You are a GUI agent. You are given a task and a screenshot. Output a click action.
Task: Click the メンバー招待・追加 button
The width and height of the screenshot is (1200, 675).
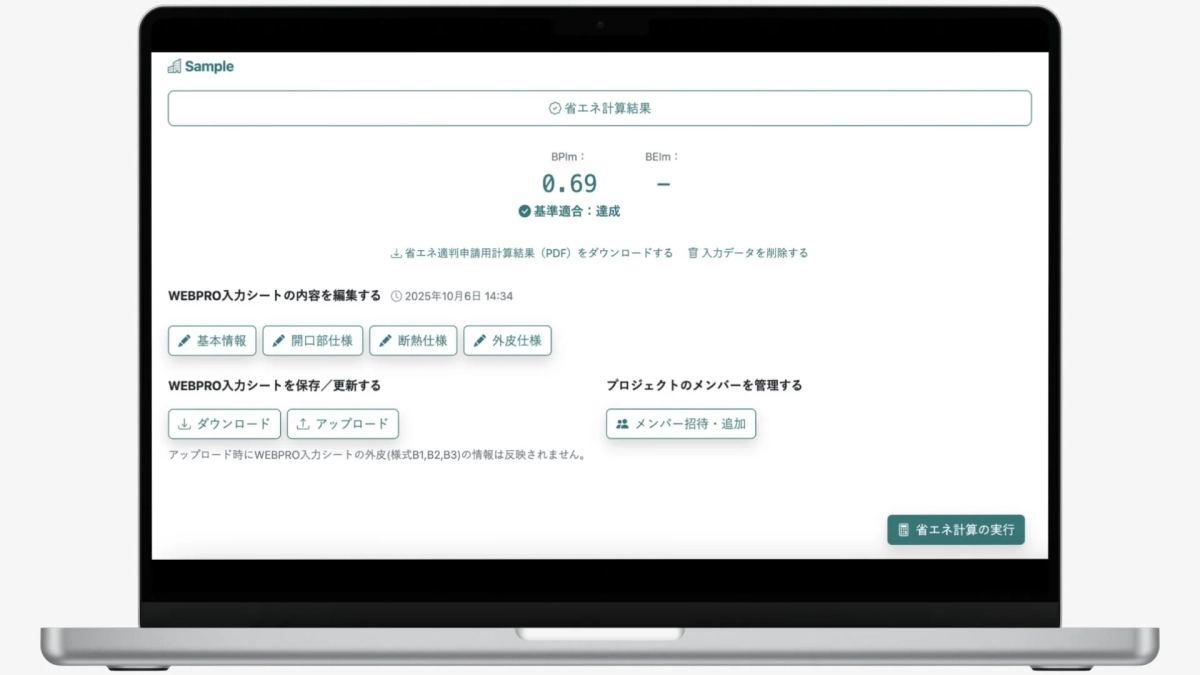(x=681, y=423)
